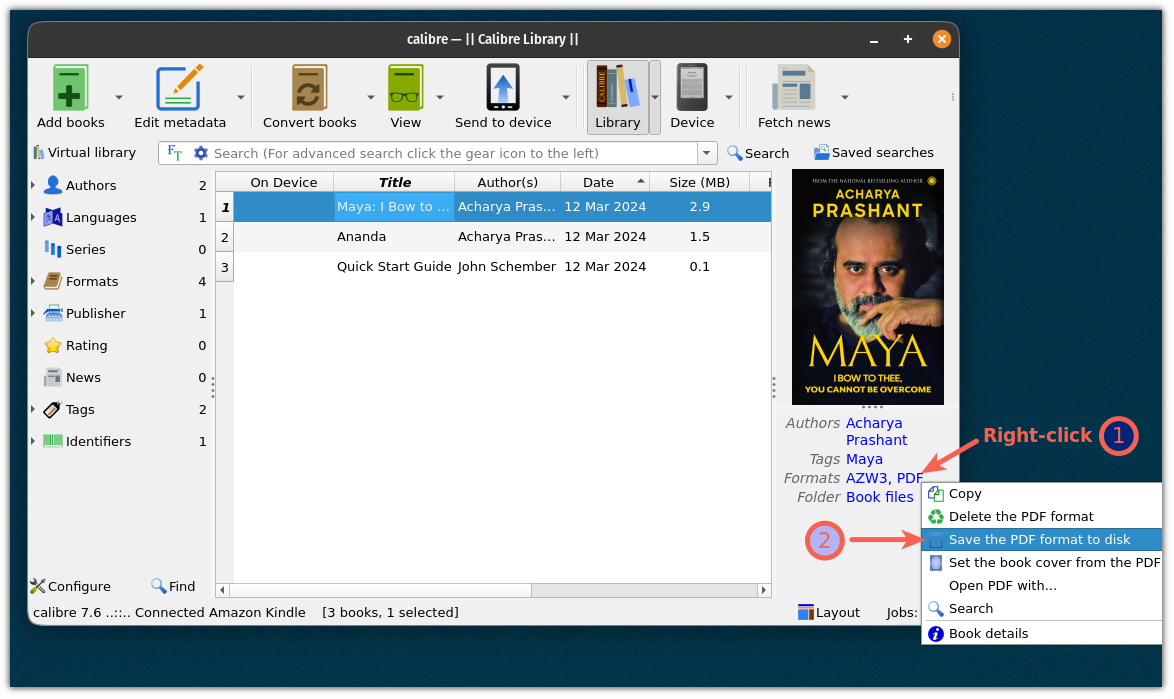The image size is (1174, 699).
Task: Open the advanced search gear icon
Action: click(200, 152)
